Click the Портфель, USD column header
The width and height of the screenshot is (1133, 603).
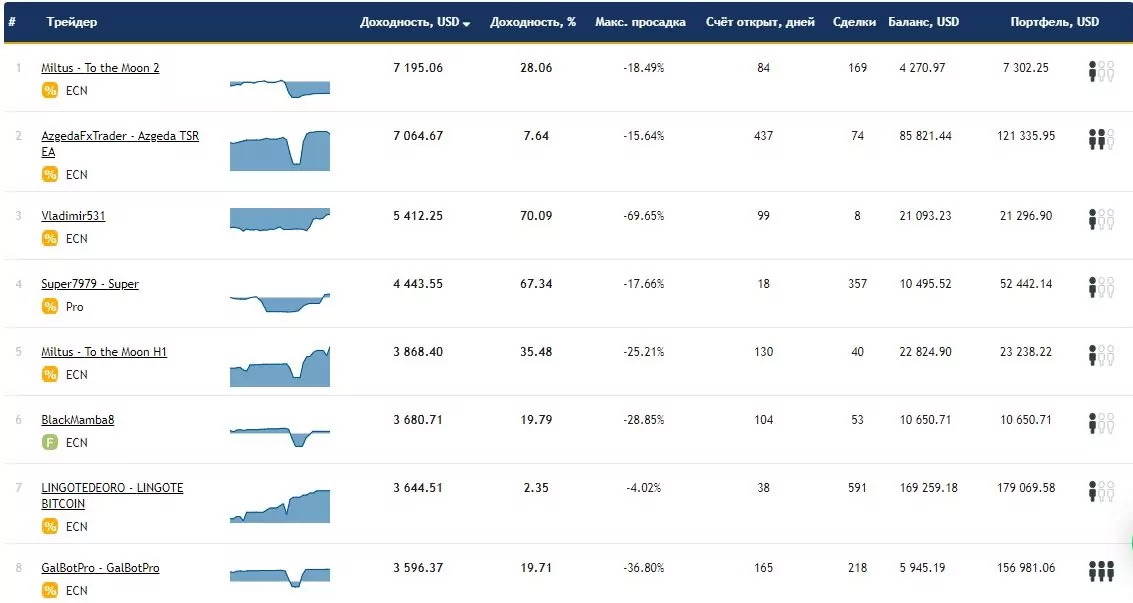click(x=1054, y=22)
